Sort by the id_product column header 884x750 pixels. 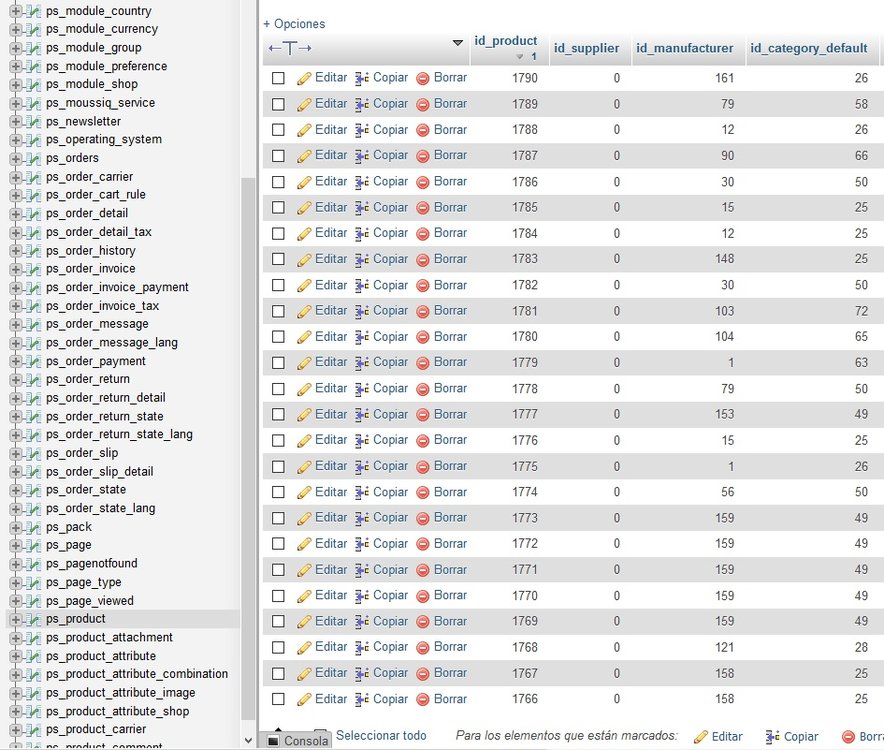[x=506, y=41]
